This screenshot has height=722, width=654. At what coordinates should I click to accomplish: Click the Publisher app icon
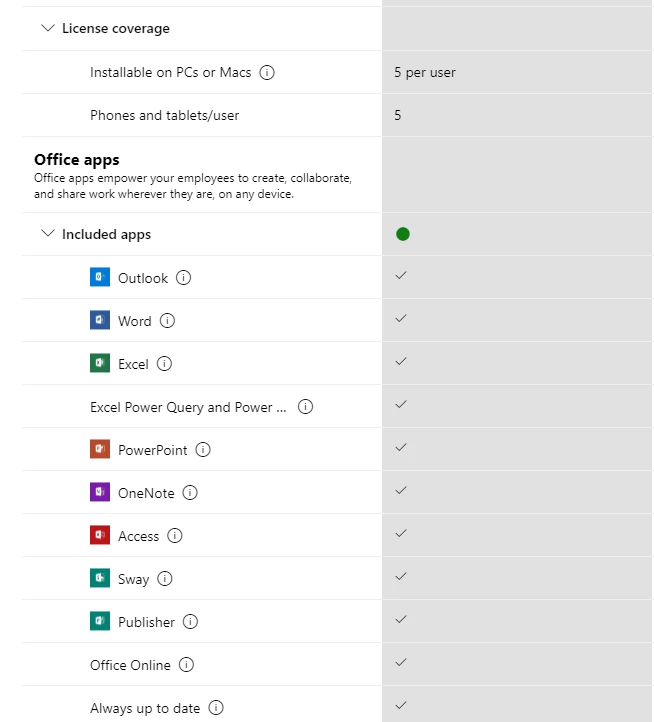click(99, 621)
